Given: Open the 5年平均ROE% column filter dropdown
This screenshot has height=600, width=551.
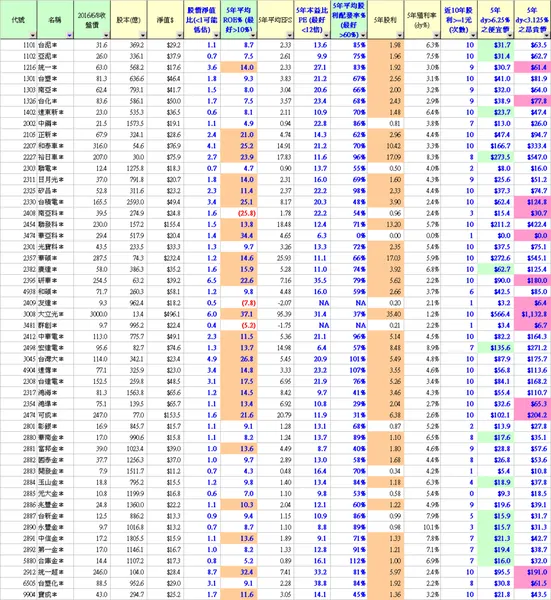Looking at the screenshot, I should point(253,36).
